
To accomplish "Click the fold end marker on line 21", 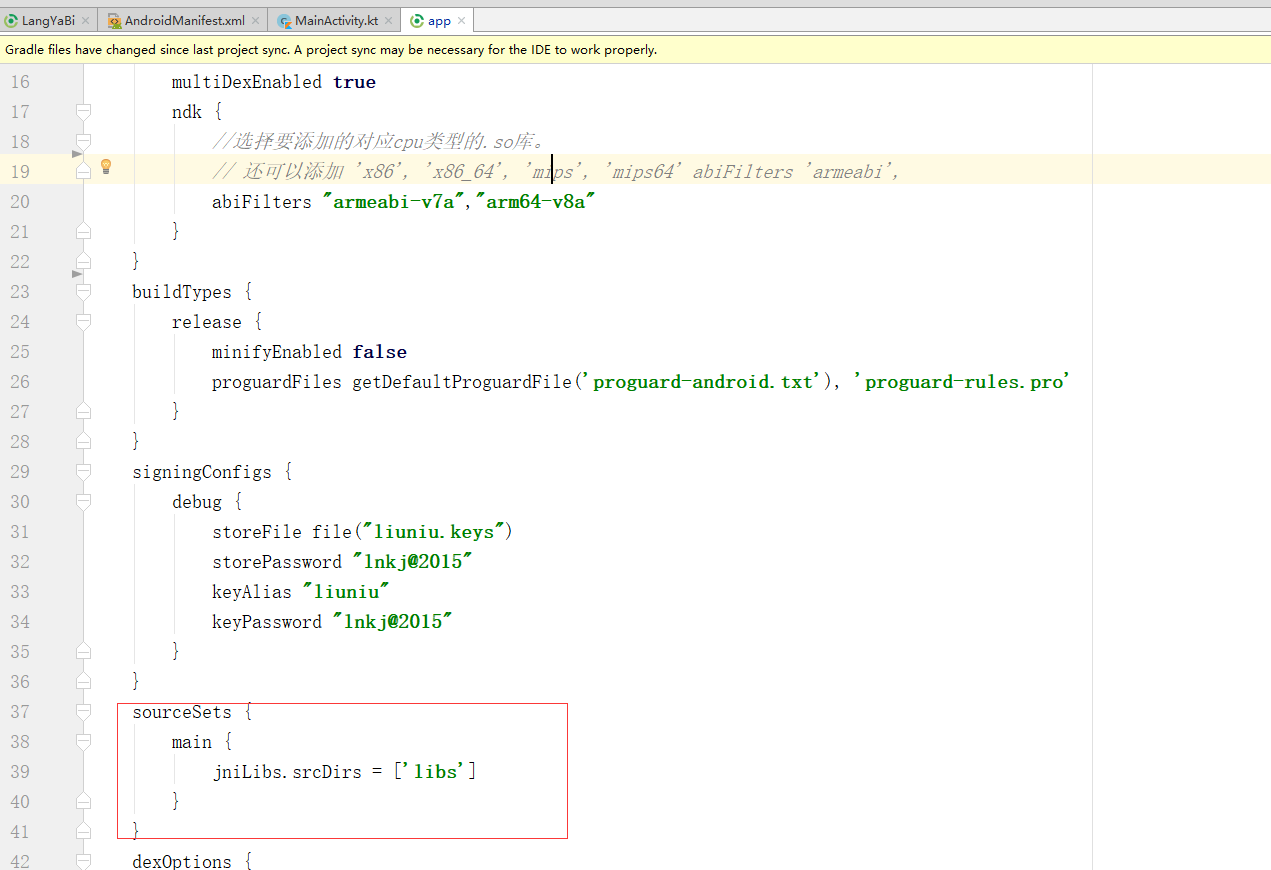I will pos(84,231).
